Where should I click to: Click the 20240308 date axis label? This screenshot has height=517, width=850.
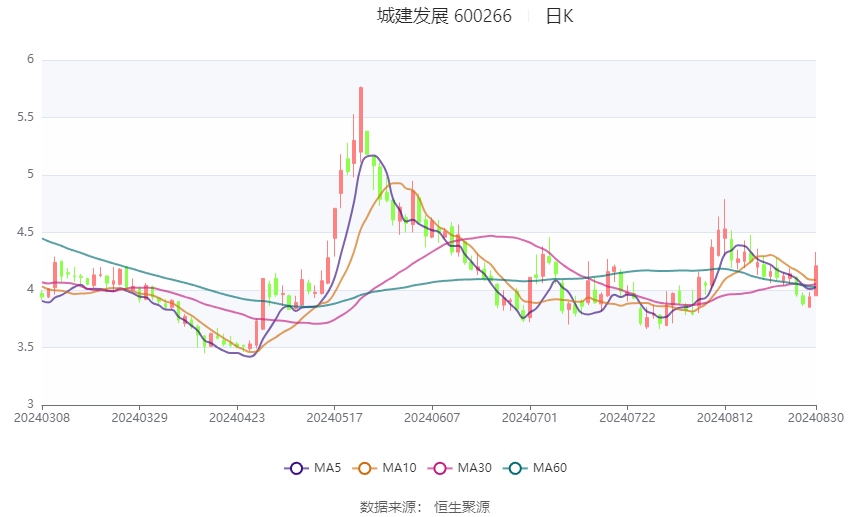[42, 418]
